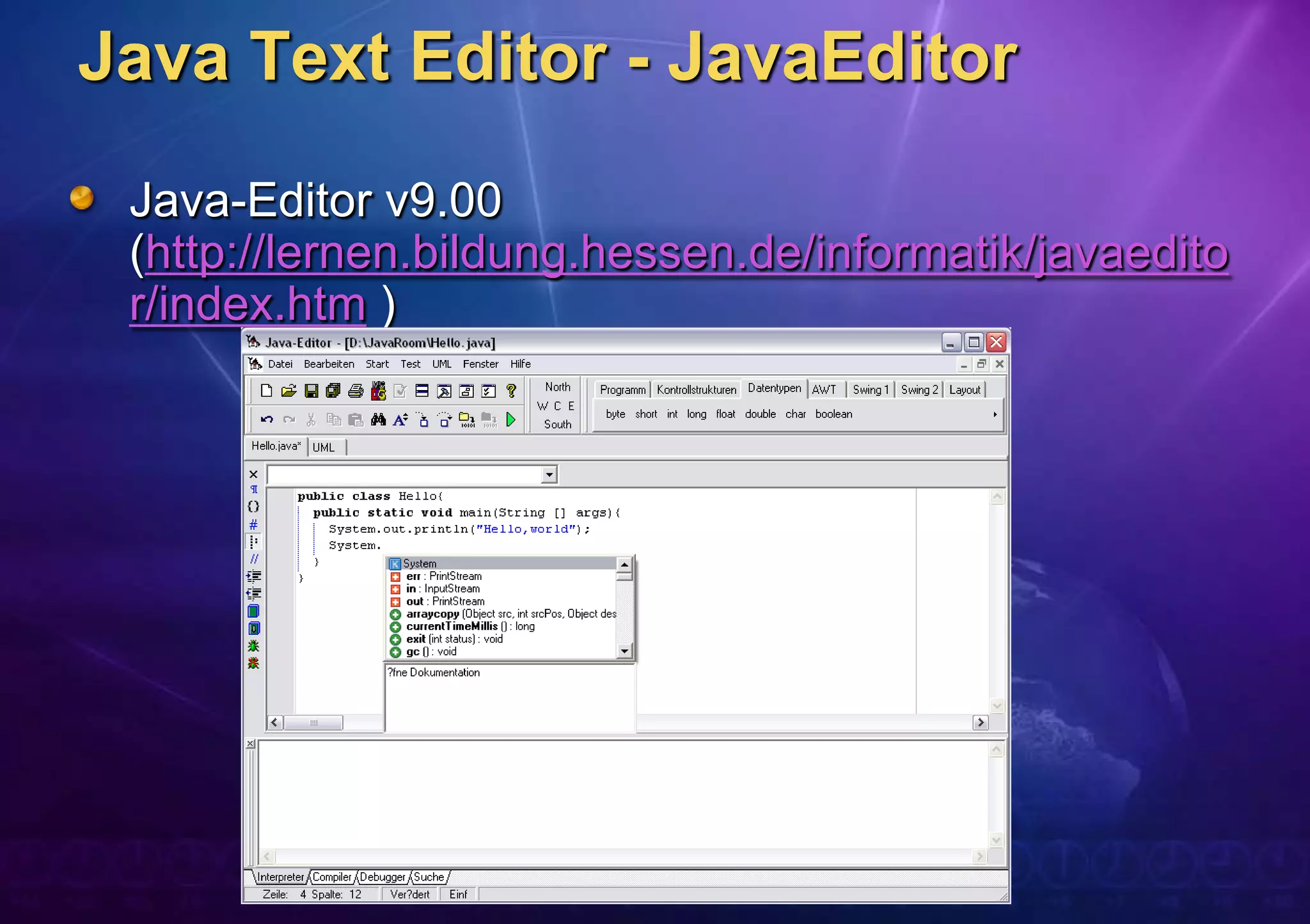Click the red and yellow GUI designer icon
This screenshot has width=1310, height=924.
[379, 391]
